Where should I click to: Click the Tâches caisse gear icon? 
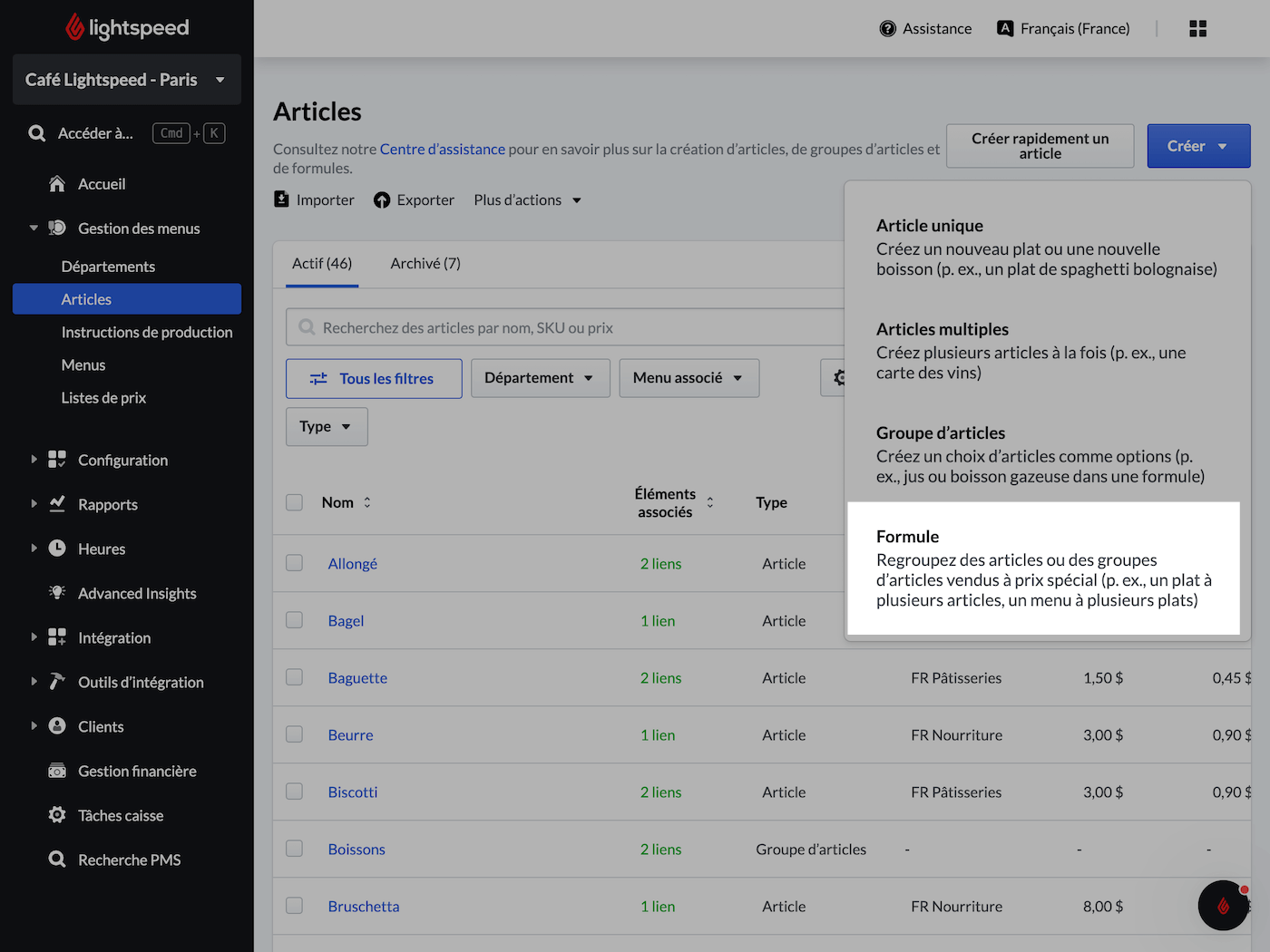57,815
